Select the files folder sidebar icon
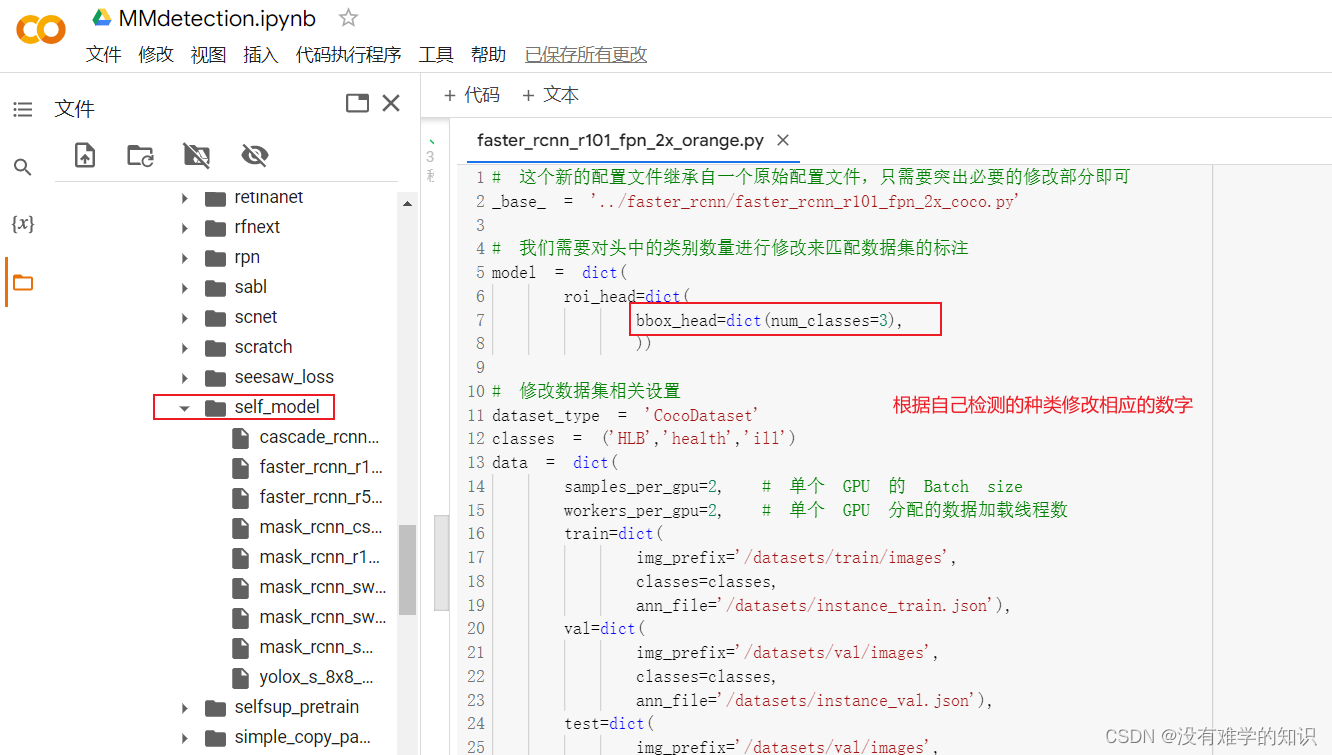 point(22,283)
